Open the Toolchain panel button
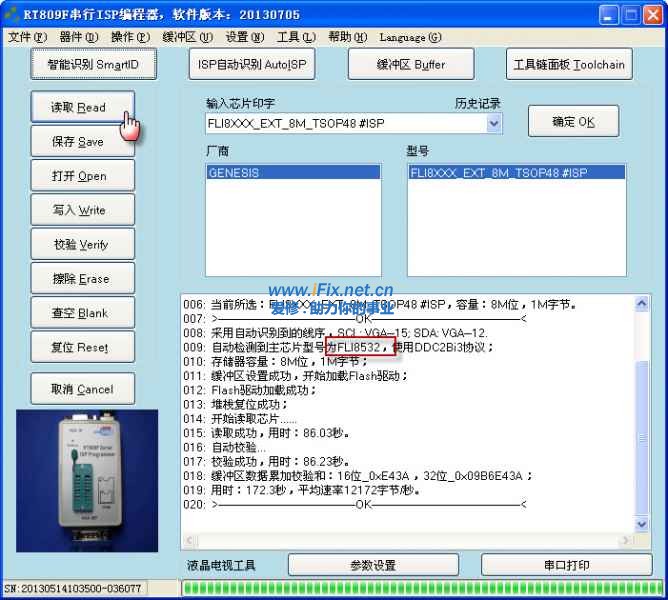This screenshot has height=600, width=668. coord(568,64)
